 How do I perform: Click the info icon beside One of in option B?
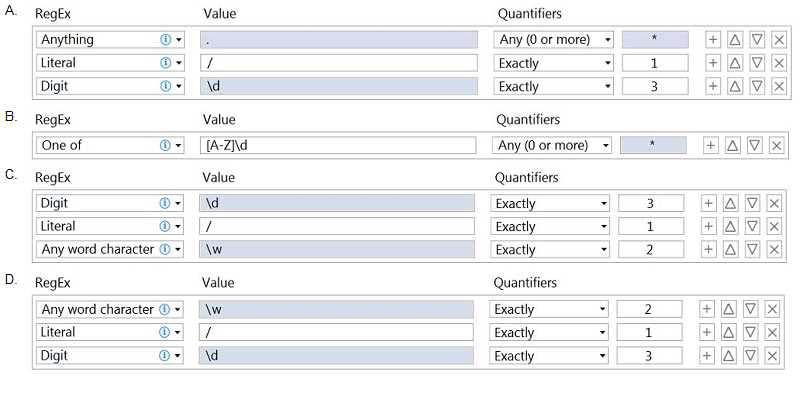click(165, 145)
